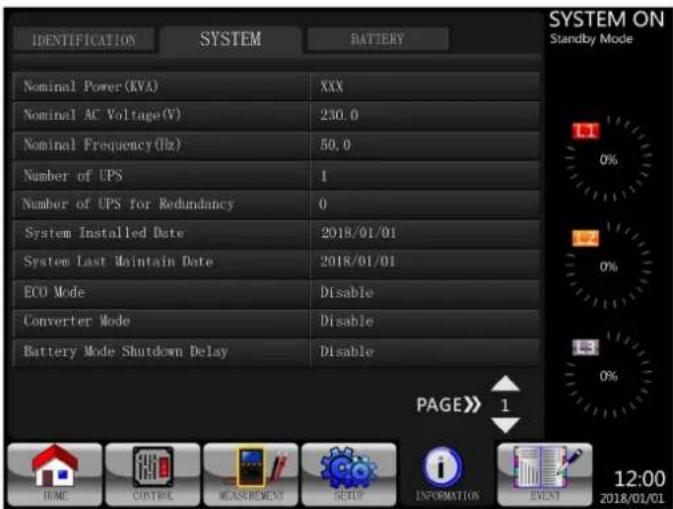Click the 2018/01/01 date under the clock
Image resolution: width=673 pixels, height=509 pixels.
(x=632, y=499)
